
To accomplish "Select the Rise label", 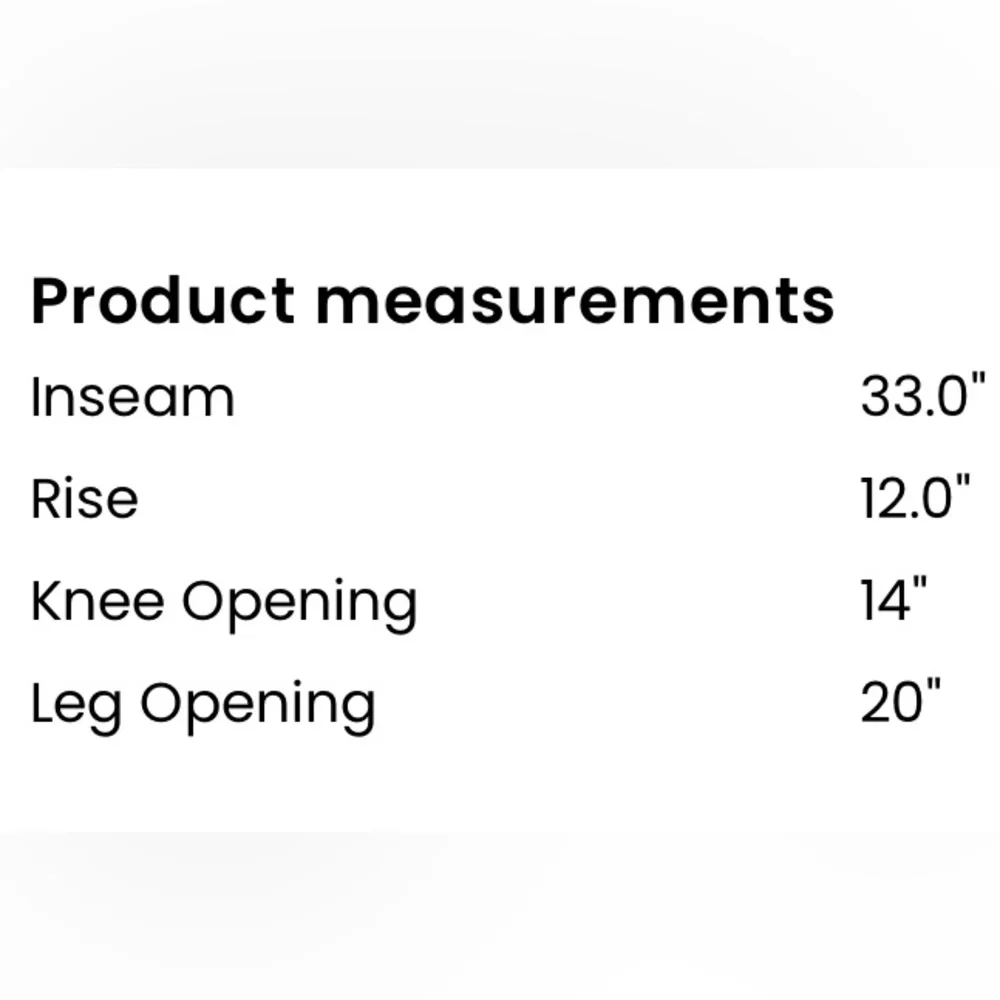I will 84,498.
